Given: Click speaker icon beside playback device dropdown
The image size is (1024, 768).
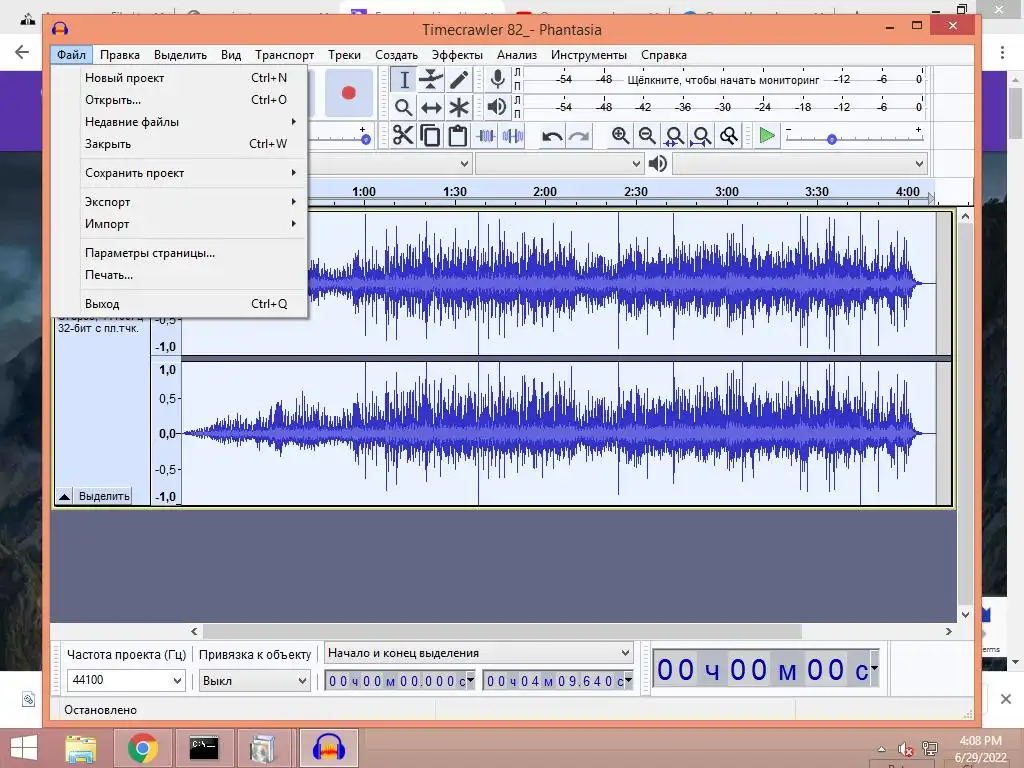Looking at the screenshot, I should click(x=658, y=163).
